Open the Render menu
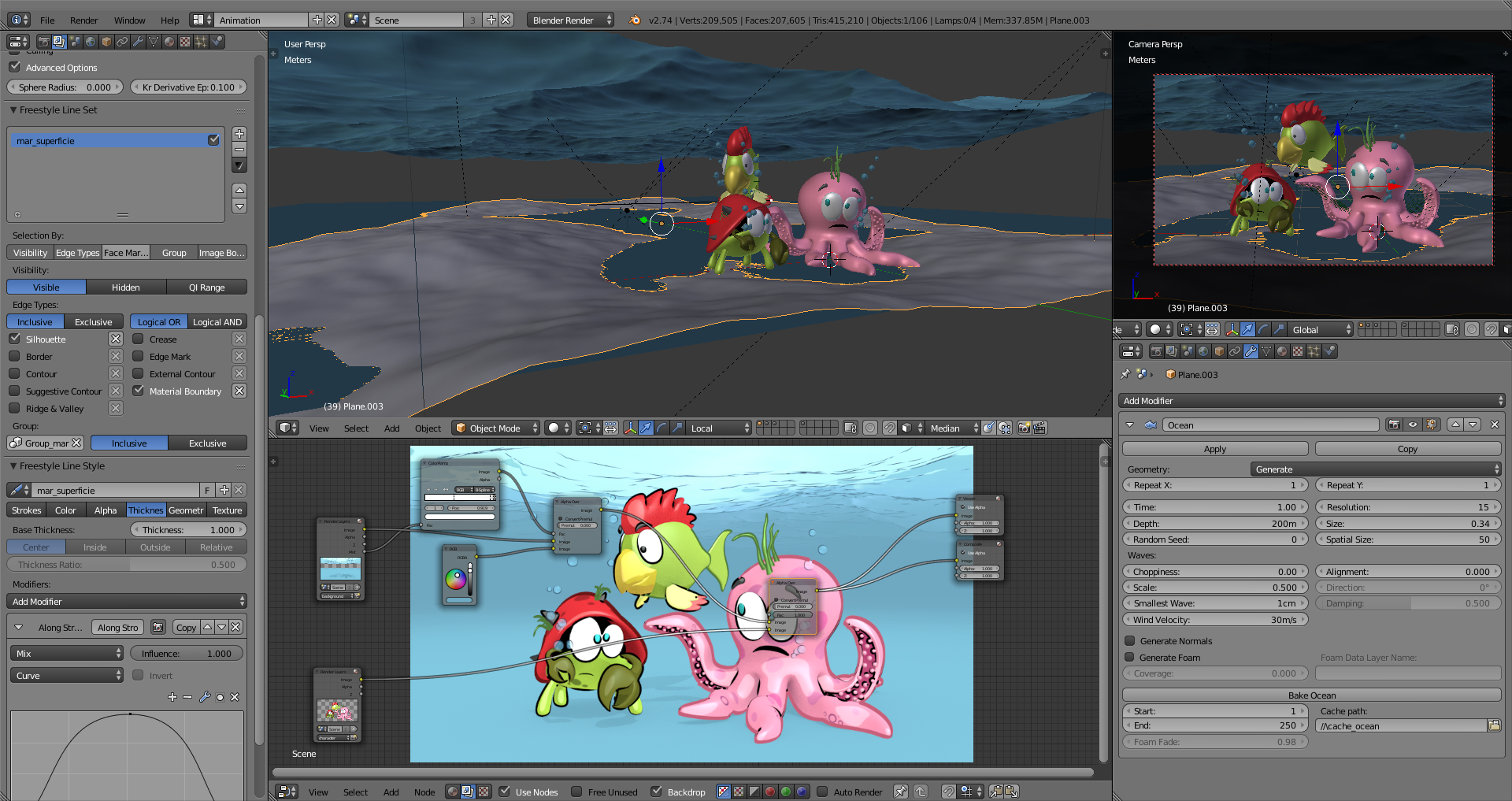The width and height of the screenshot is (1512, 801). pos(83,20)
